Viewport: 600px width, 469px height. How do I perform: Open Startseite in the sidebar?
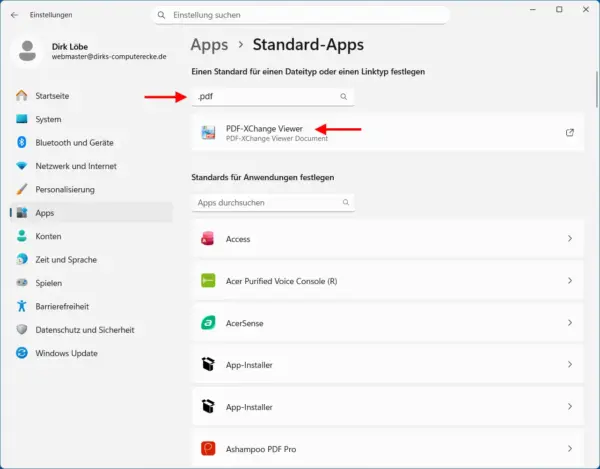[92, 96]
